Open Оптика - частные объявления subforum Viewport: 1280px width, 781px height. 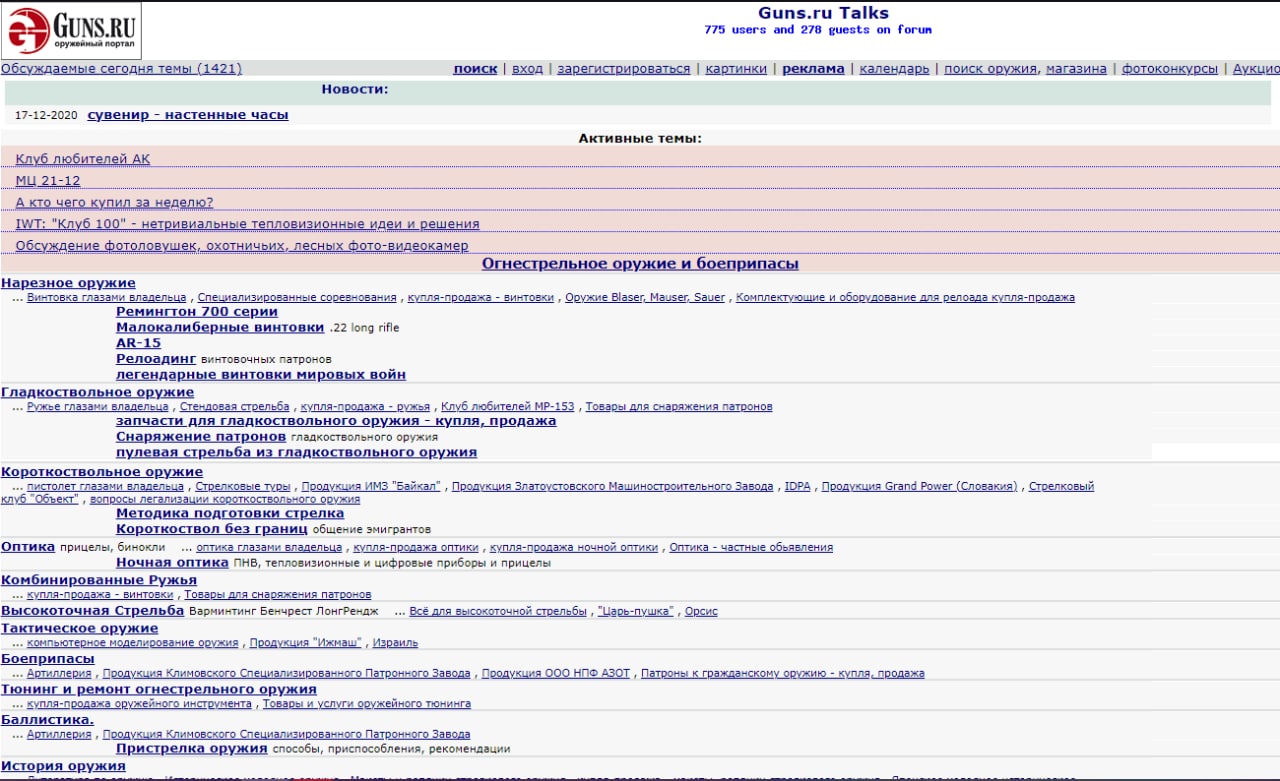tap(751, 547)
